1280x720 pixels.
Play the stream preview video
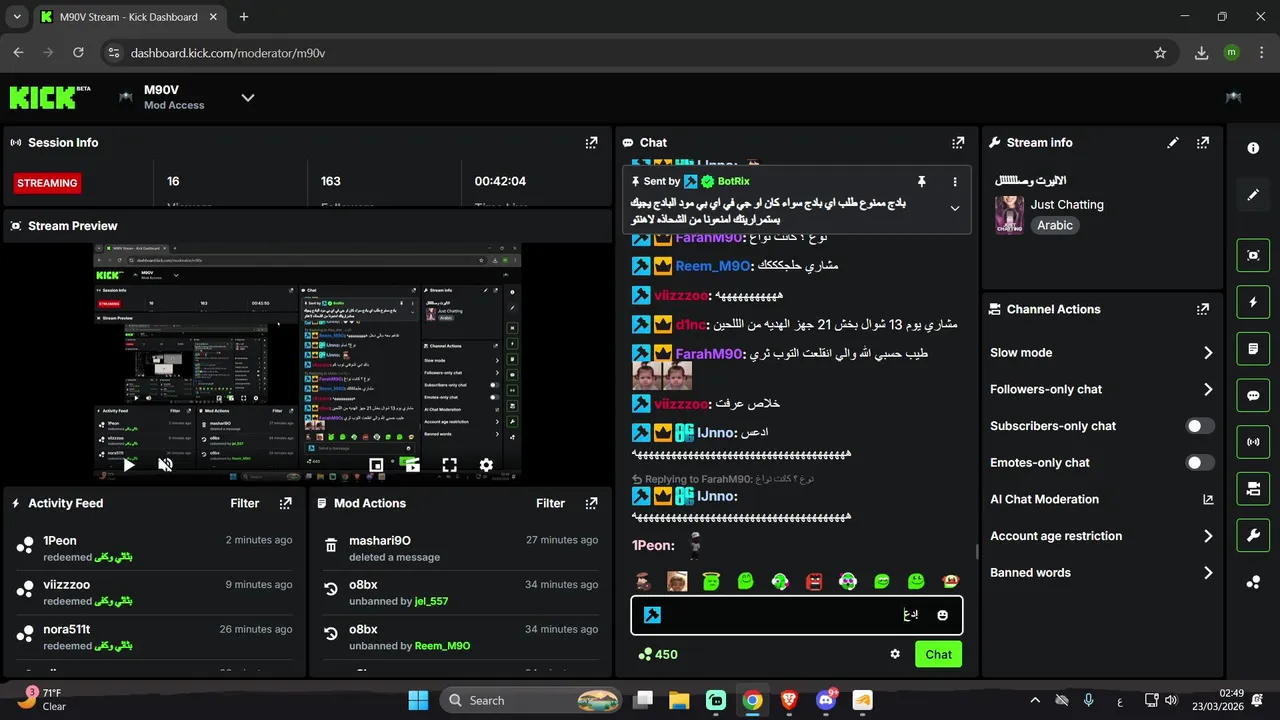[128, 465]
